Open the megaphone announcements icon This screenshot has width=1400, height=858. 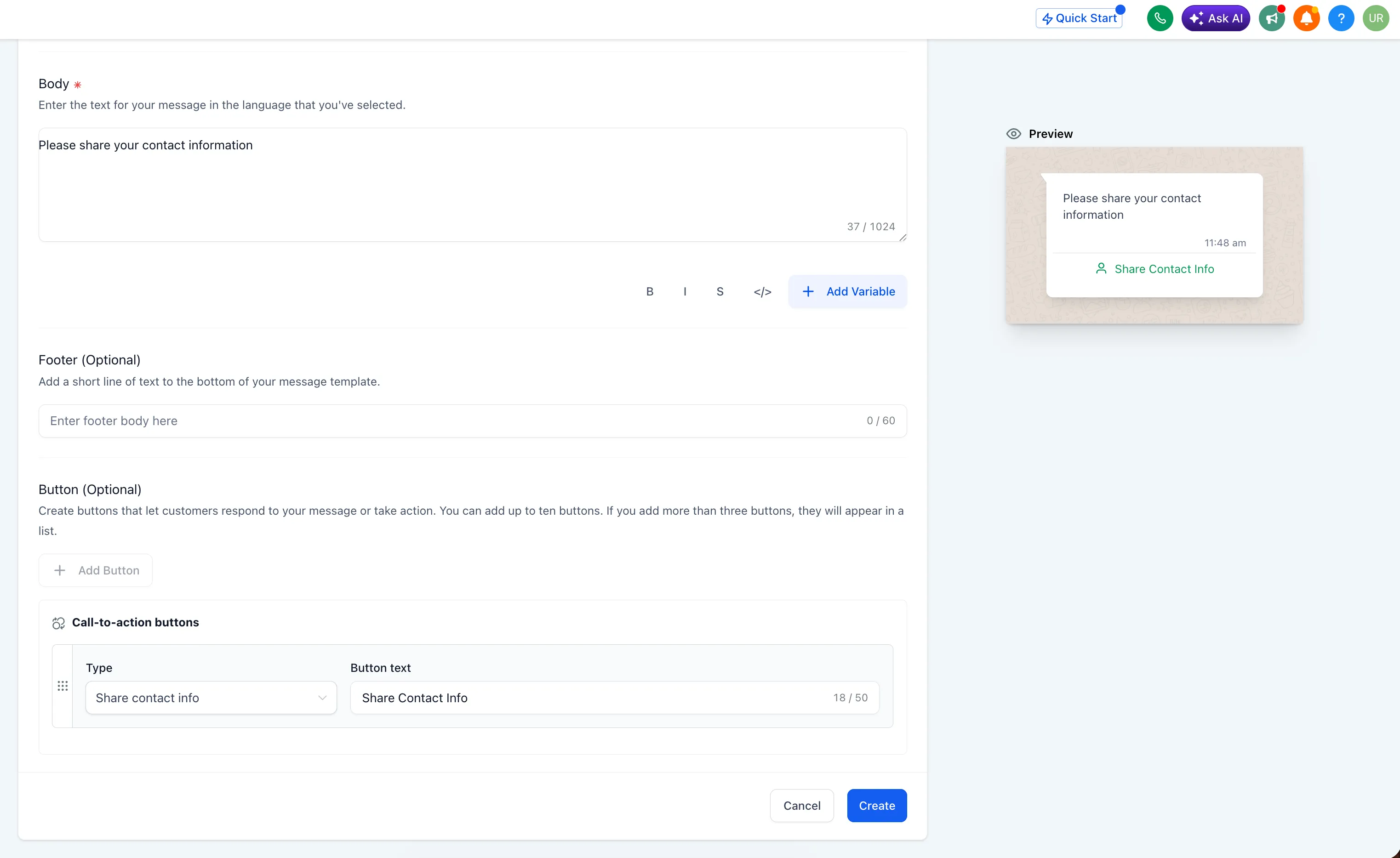(x=1272, y=18)
